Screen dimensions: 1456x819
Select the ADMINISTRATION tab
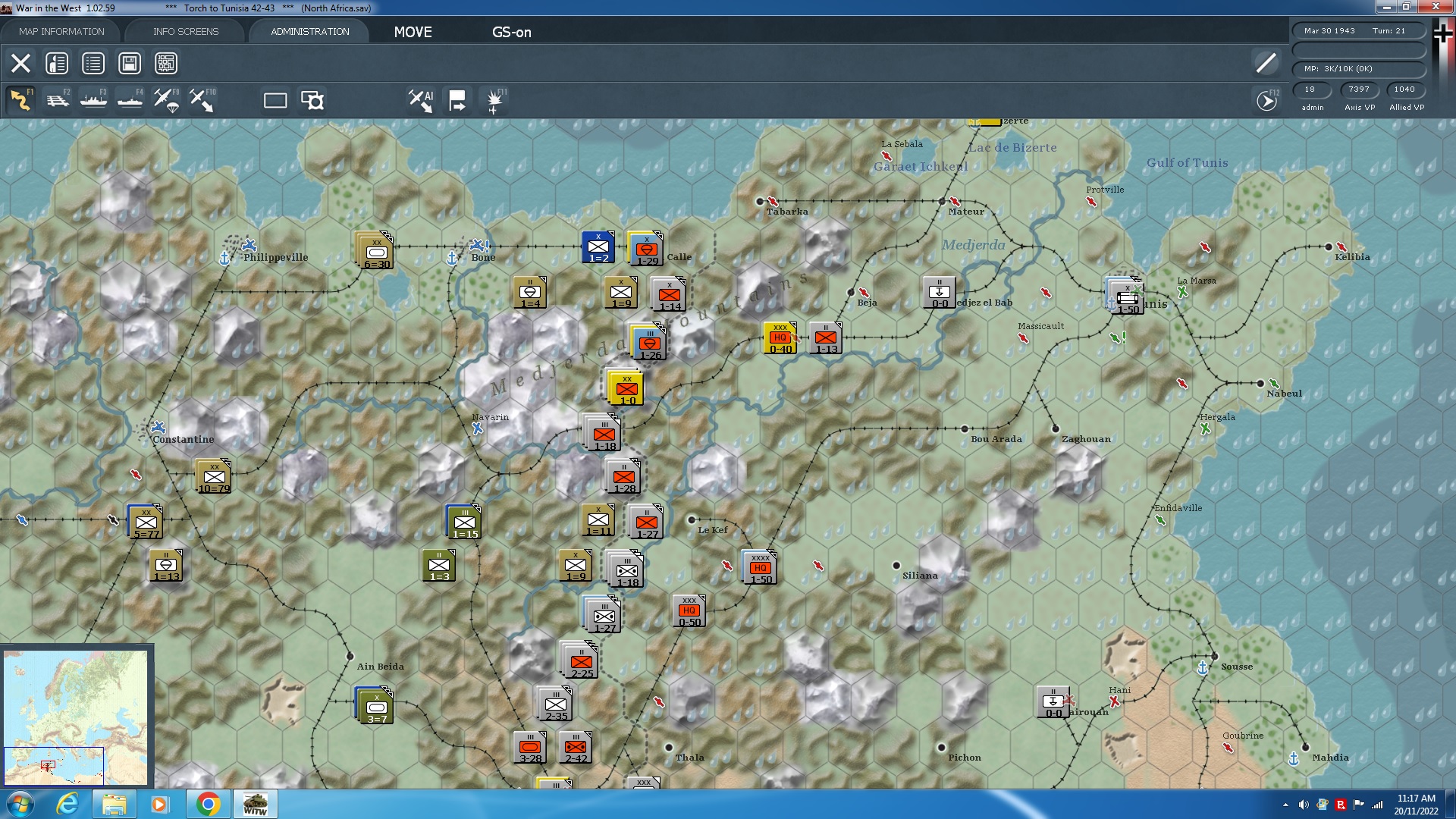[309, 31]
